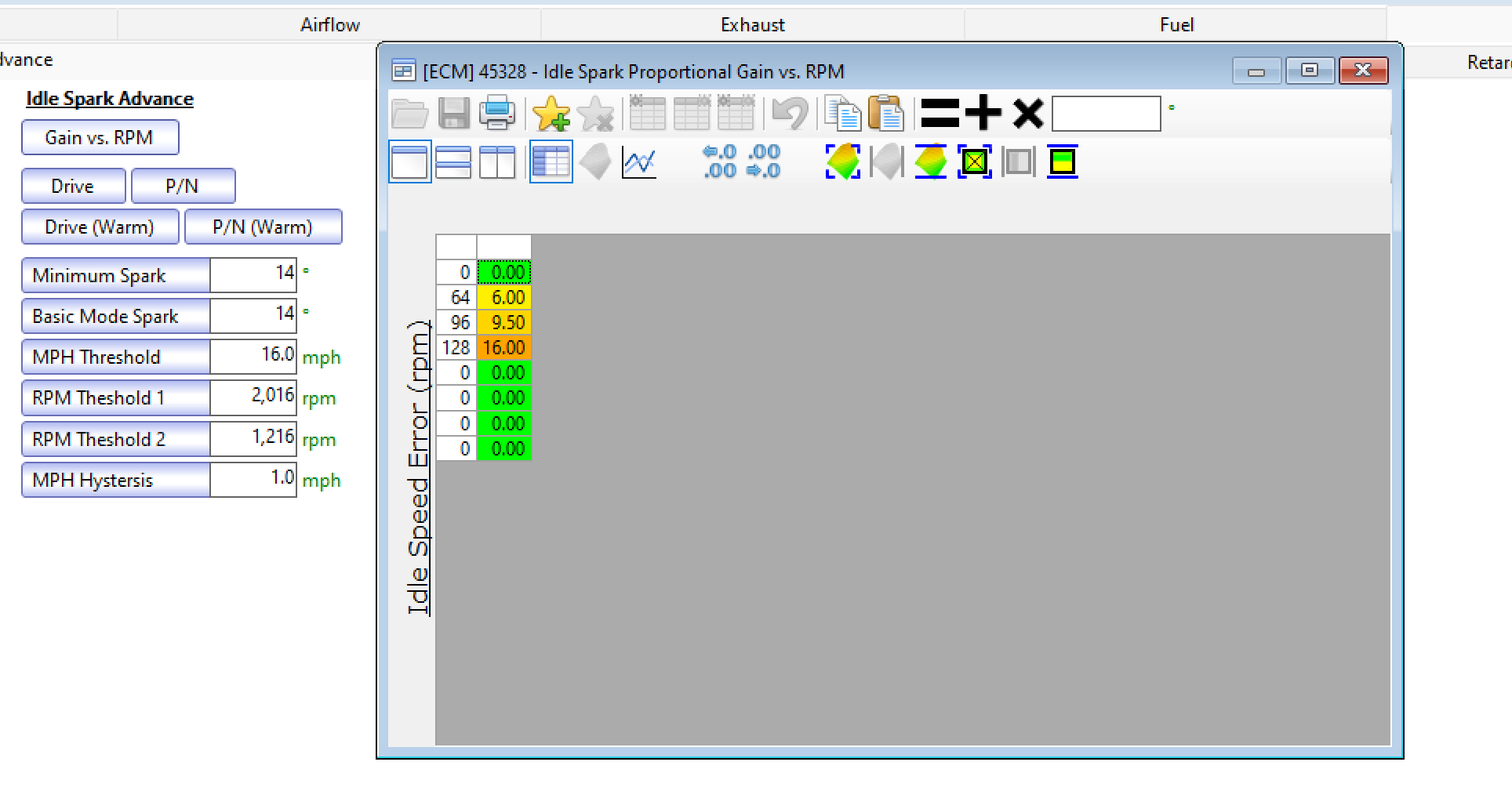Click the plus (add value) icon
This screenshot has width=1512, height=809.
(x=983, y=114)
